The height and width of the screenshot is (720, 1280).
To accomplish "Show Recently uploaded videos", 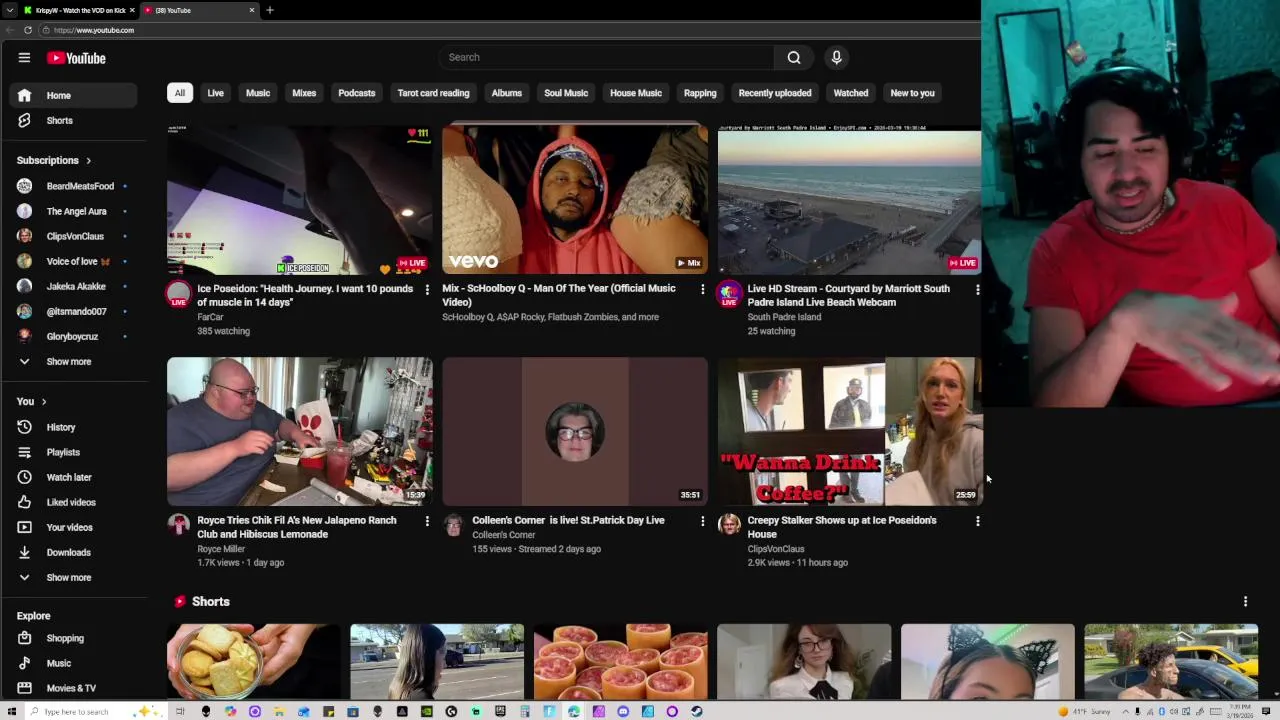I will (x=775, y=93).
